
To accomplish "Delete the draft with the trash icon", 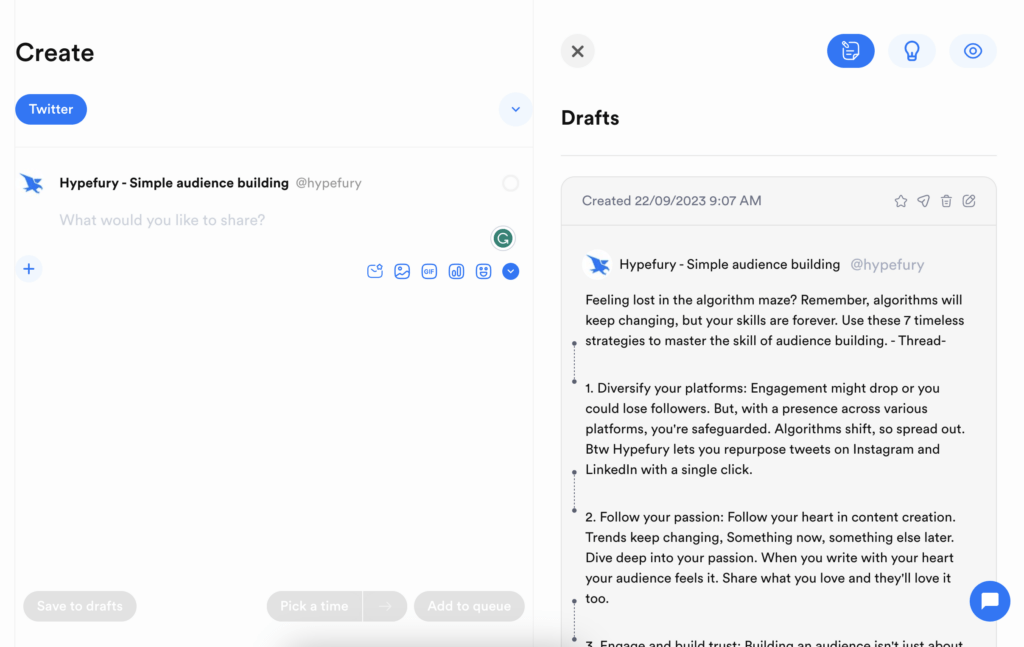I will pyautogui.click(x=946, y=200).
